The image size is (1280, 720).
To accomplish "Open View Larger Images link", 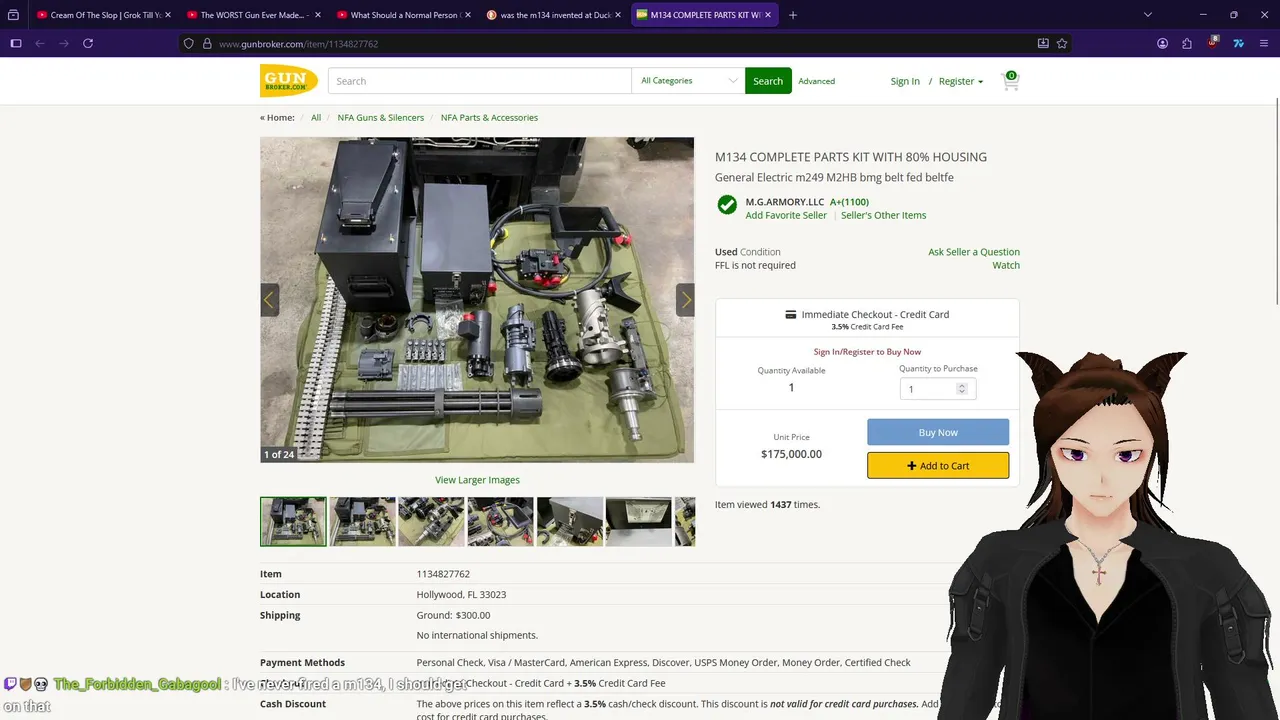I will (477, 480).
